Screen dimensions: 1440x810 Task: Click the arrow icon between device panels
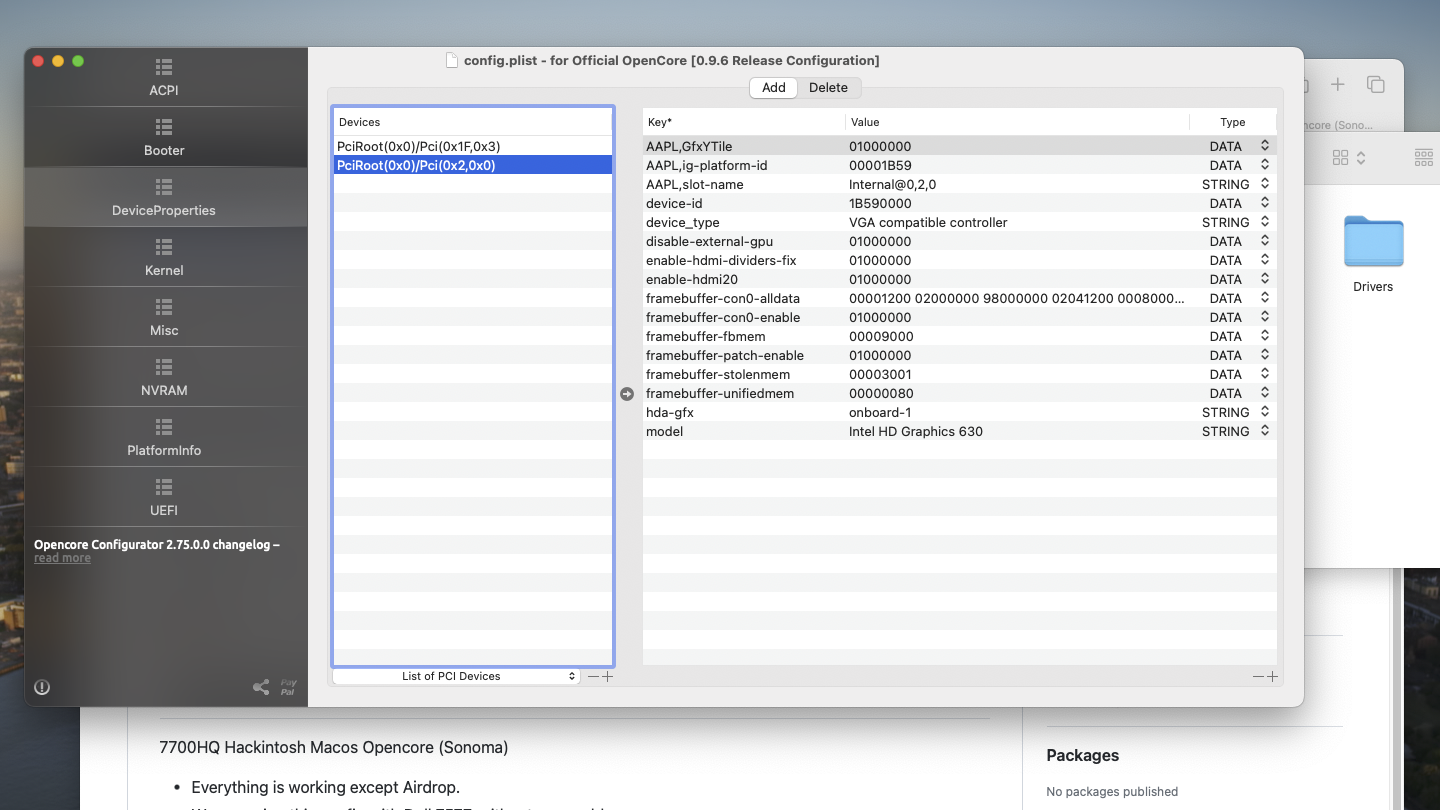pyautogui.click(x=627, y=394)
